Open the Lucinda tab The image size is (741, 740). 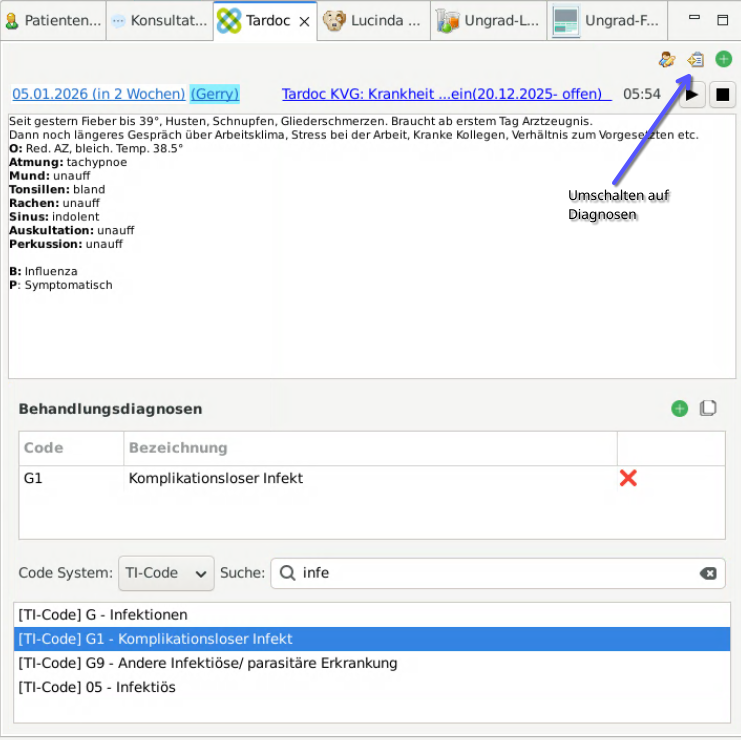click(375, 20)
